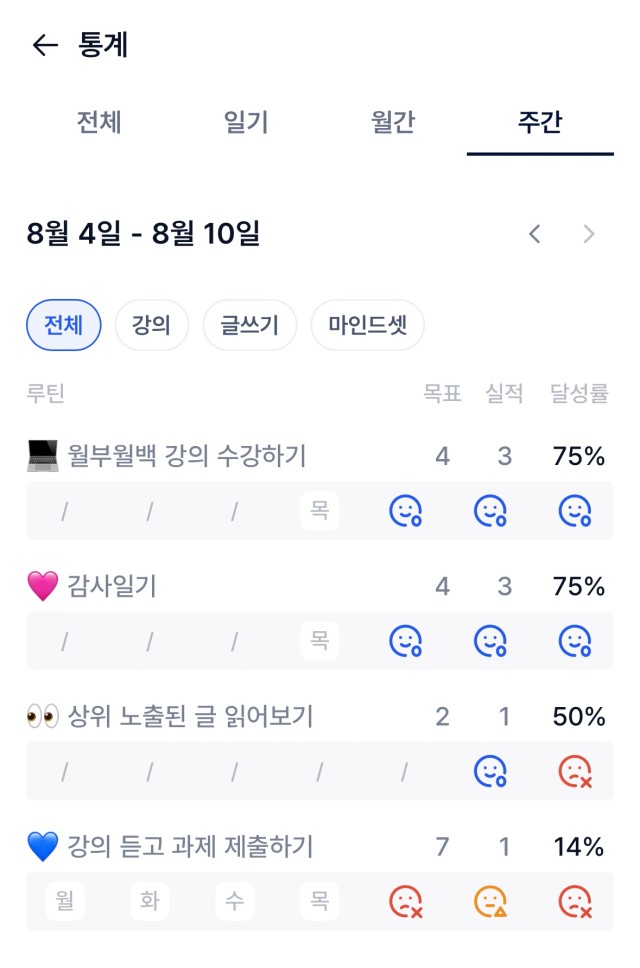Click the 월 day cell in 강의 듣고 과제 row
640x968 pixels.
pyautogui.click(x=65, y=901)
